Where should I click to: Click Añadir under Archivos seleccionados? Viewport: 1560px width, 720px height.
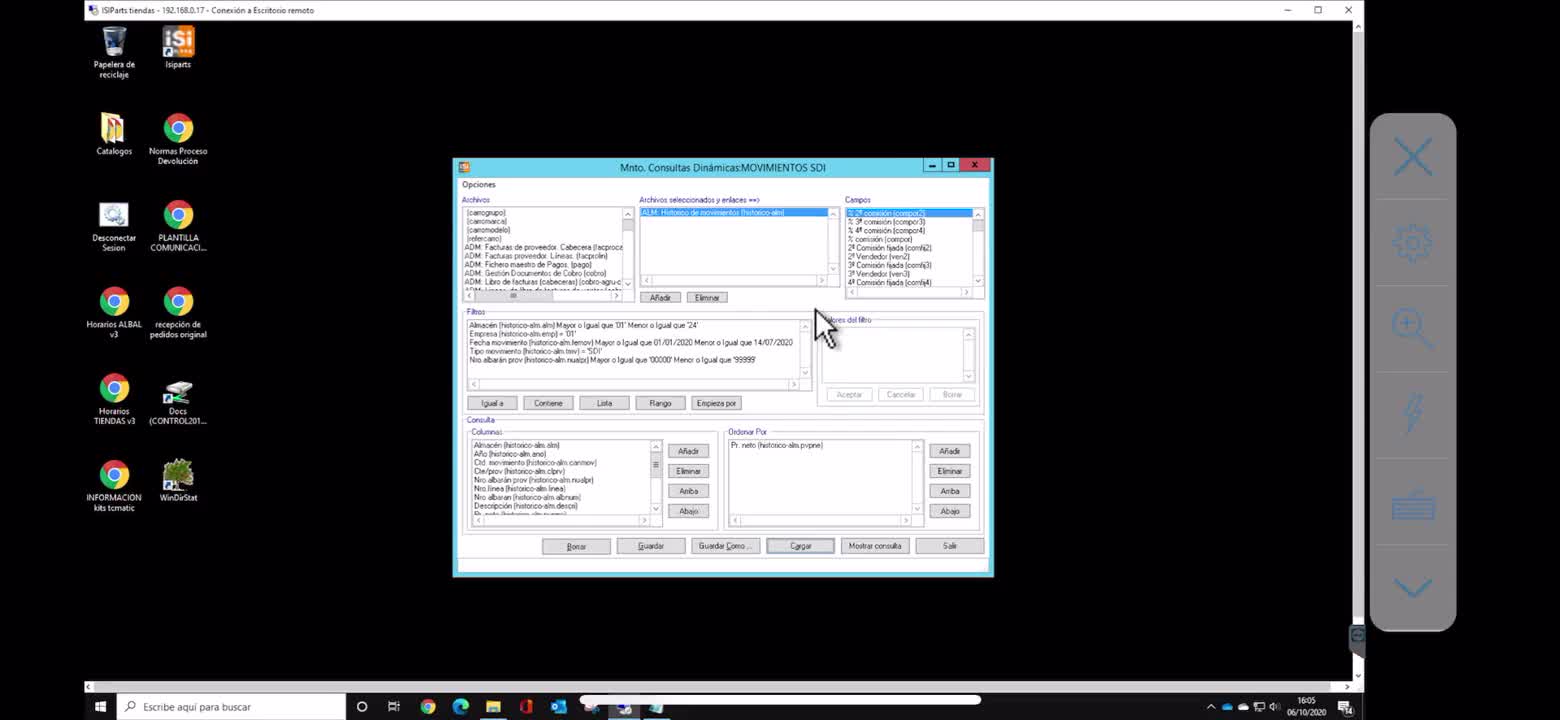(x=660, y=297)
